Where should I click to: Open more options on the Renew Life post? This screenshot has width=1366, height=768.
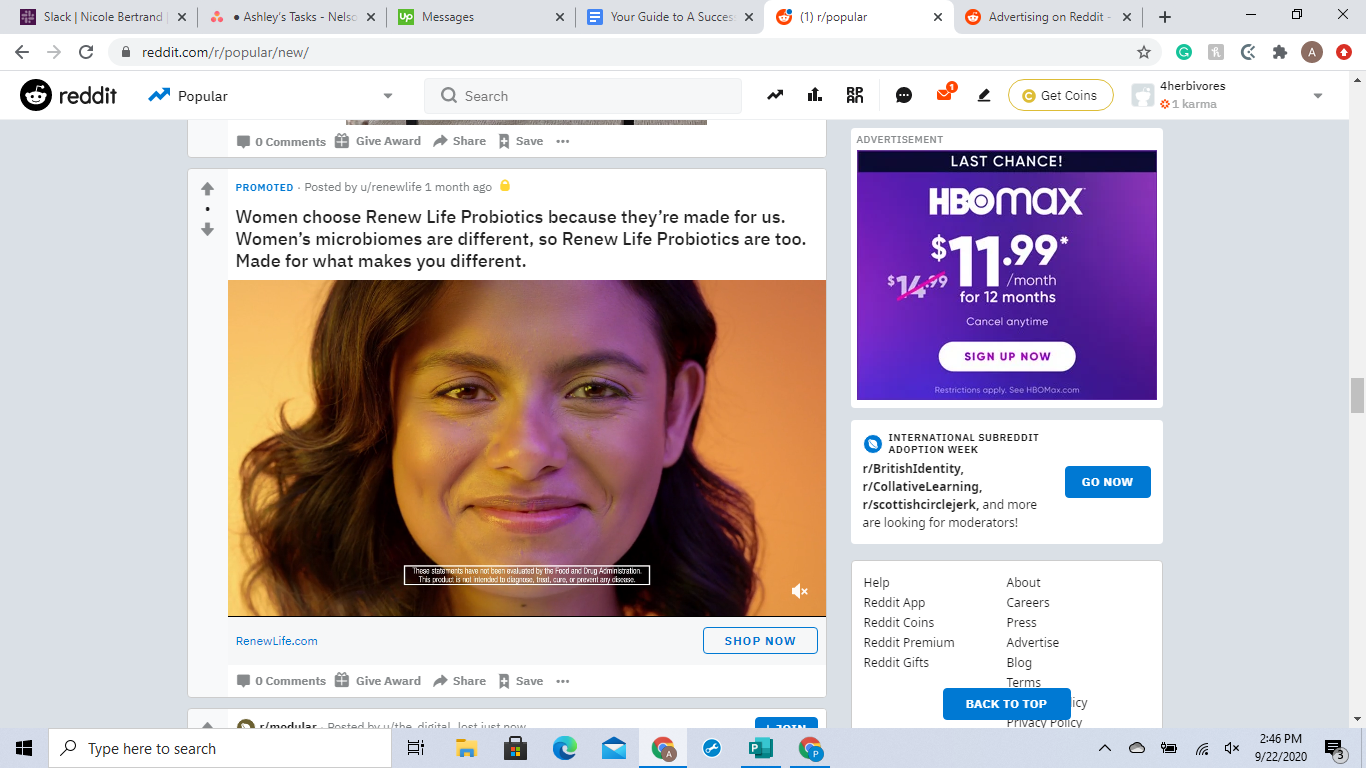tap(563, 681)
